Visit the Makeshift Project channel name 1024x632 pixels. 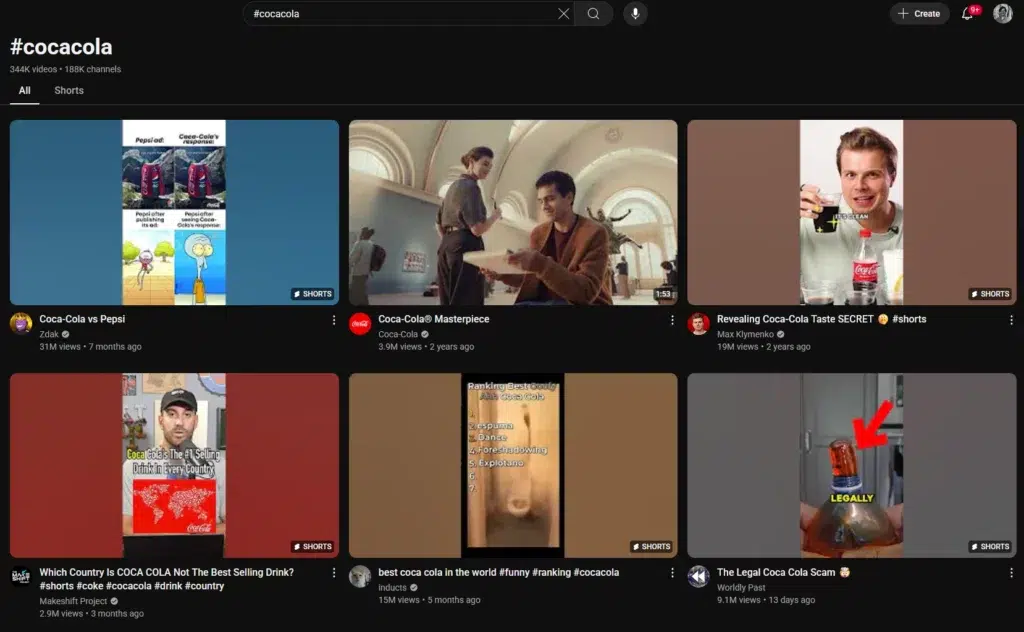click(73, 601)
